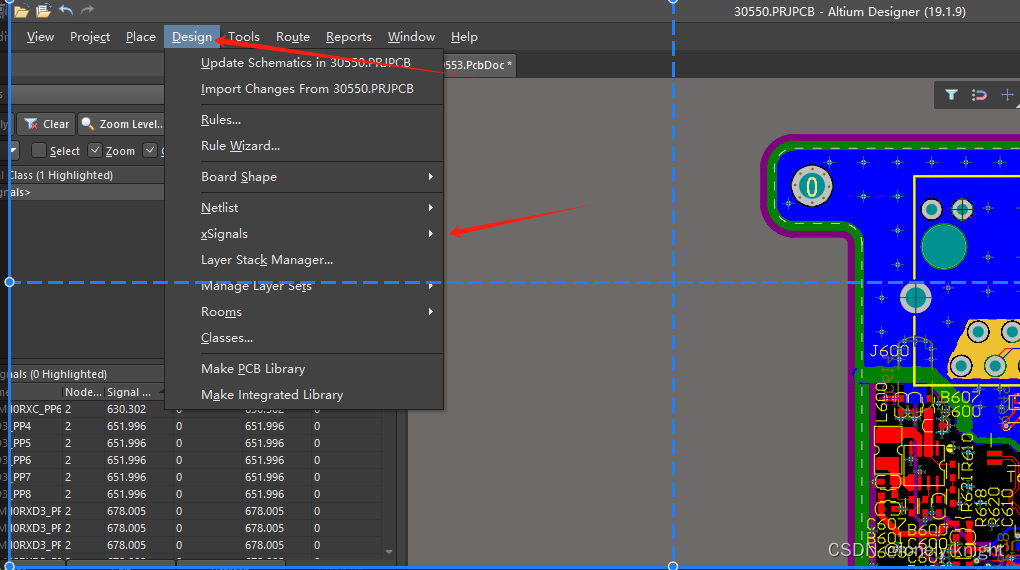The width and height of the screenshot is (1020, 570).
Task: Open the Place menu
Action: point(141,37)
